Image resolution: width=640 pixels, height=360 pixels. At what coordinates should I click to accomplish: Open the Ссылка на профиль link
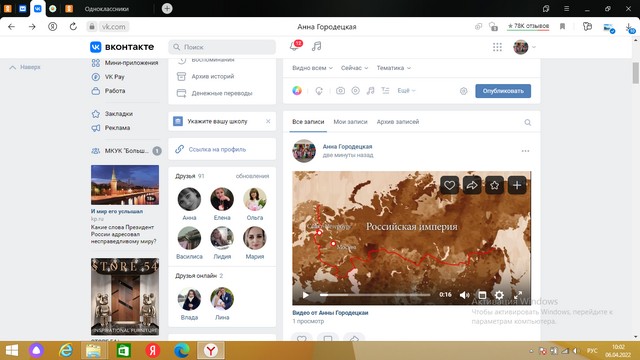(x=217, y=149)
